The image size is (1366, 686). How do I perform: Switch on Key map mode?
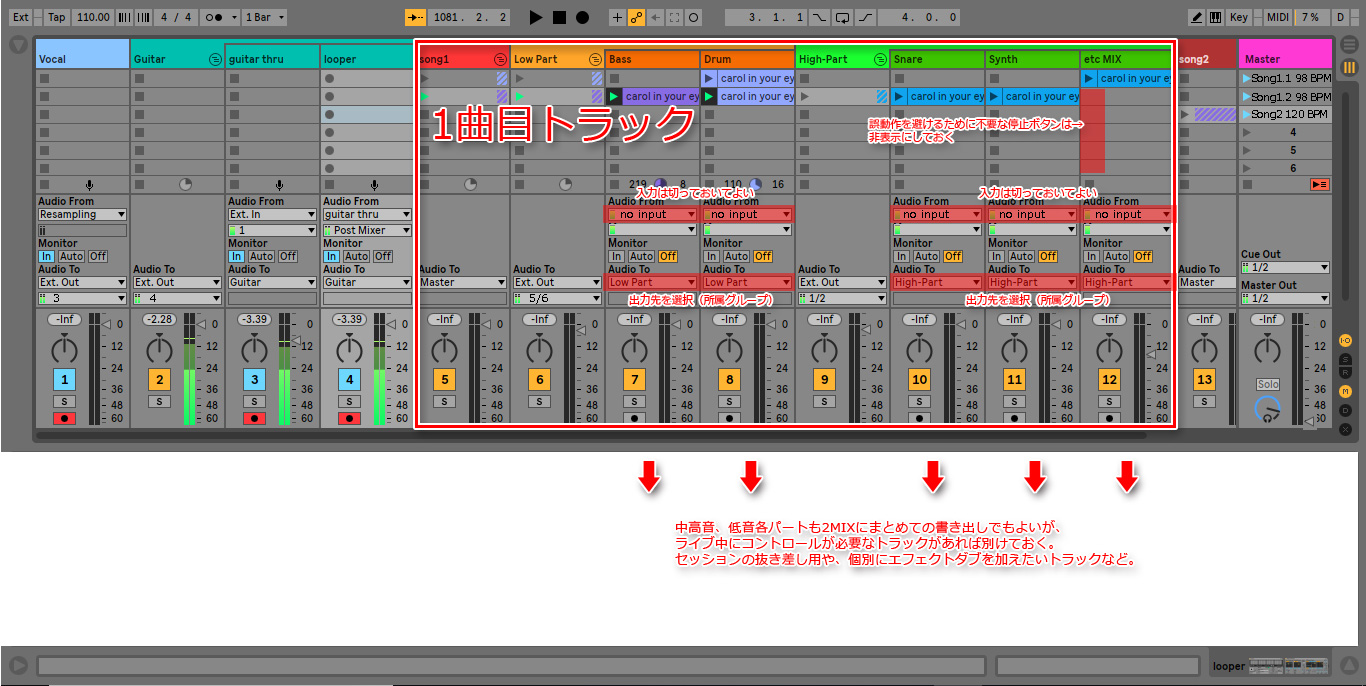tap(1238, 17)
